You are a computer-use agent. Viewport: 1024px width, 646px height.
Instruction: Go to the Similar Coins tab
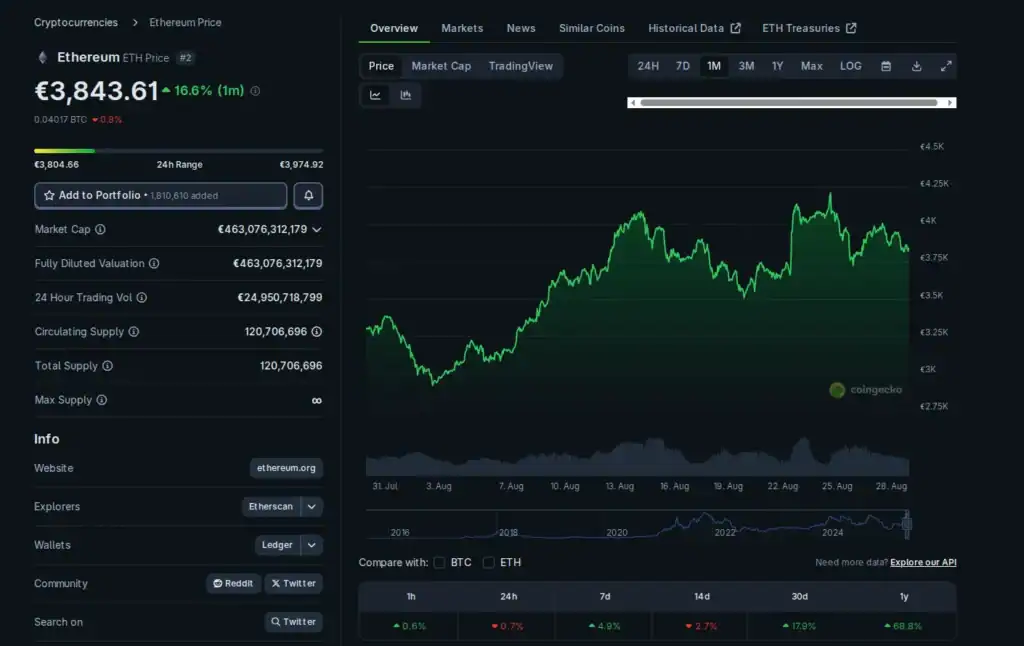(592, 28)
